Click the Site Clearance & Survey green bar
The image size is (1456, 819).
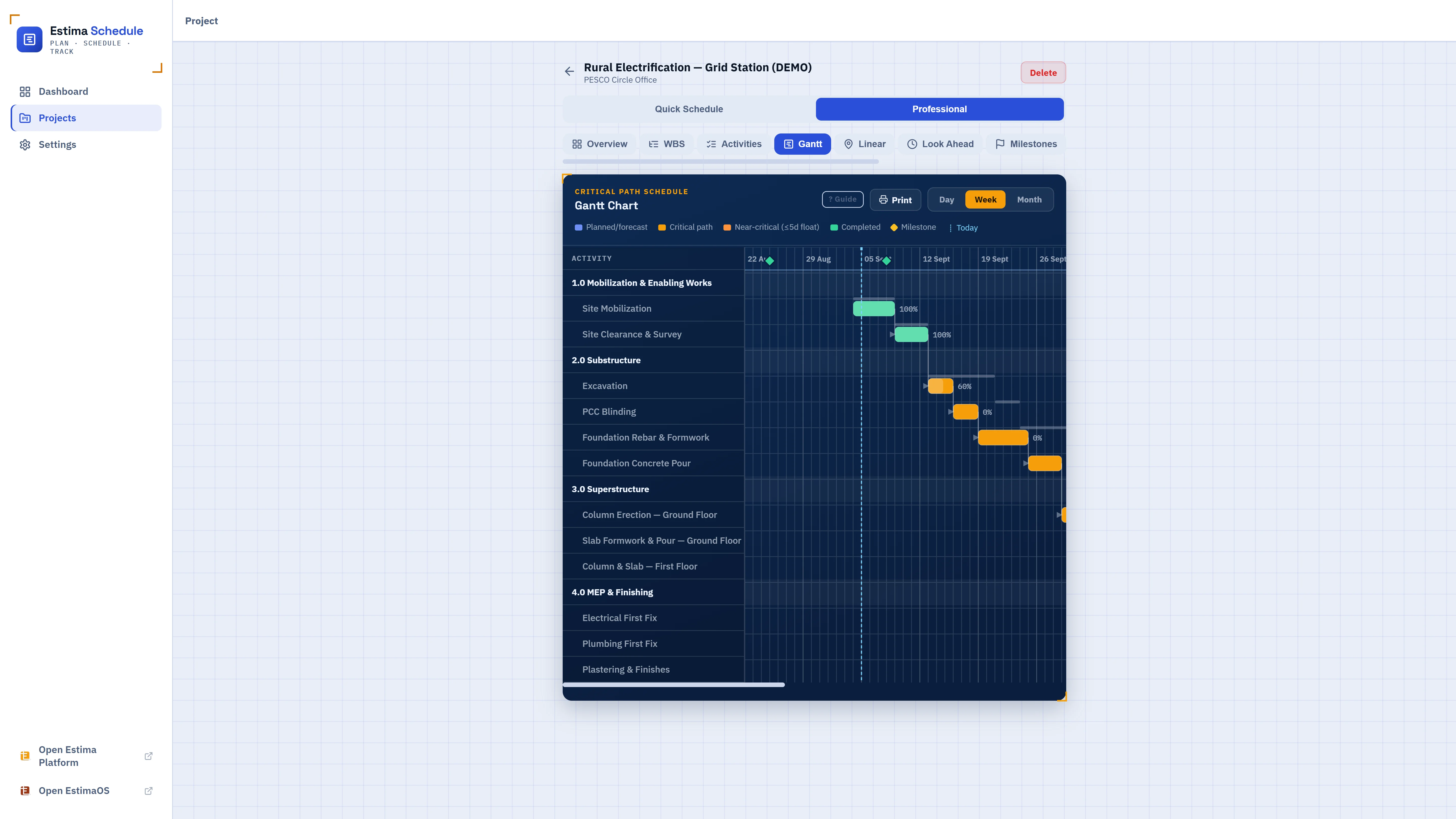(x=911, y=335)
